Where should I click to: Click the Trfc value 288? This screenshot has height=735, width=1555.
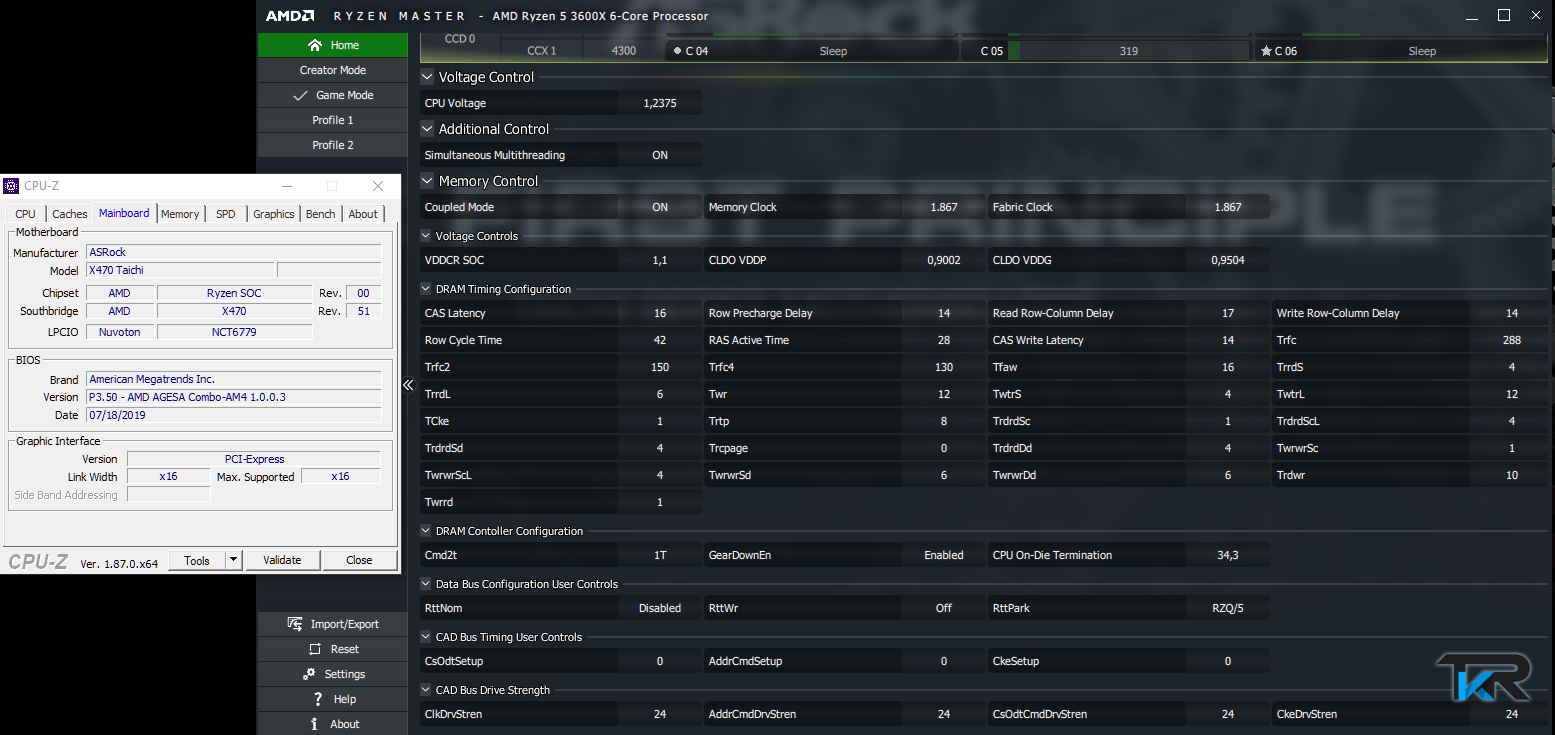(1512, 340)
